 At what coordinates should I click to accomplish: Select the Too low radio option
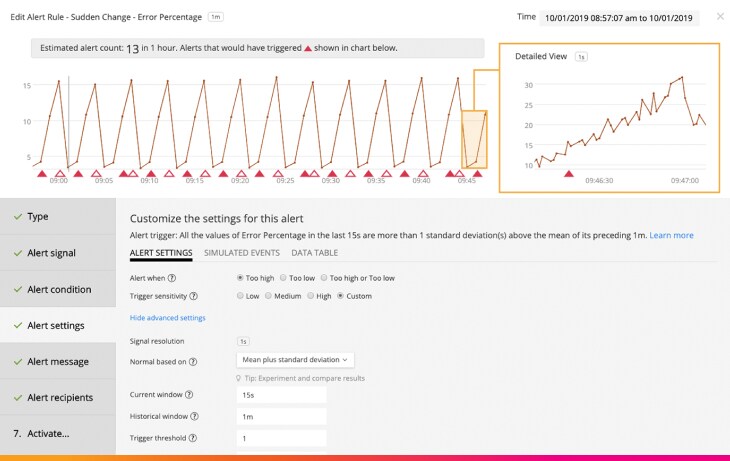(x=283, y=278)
